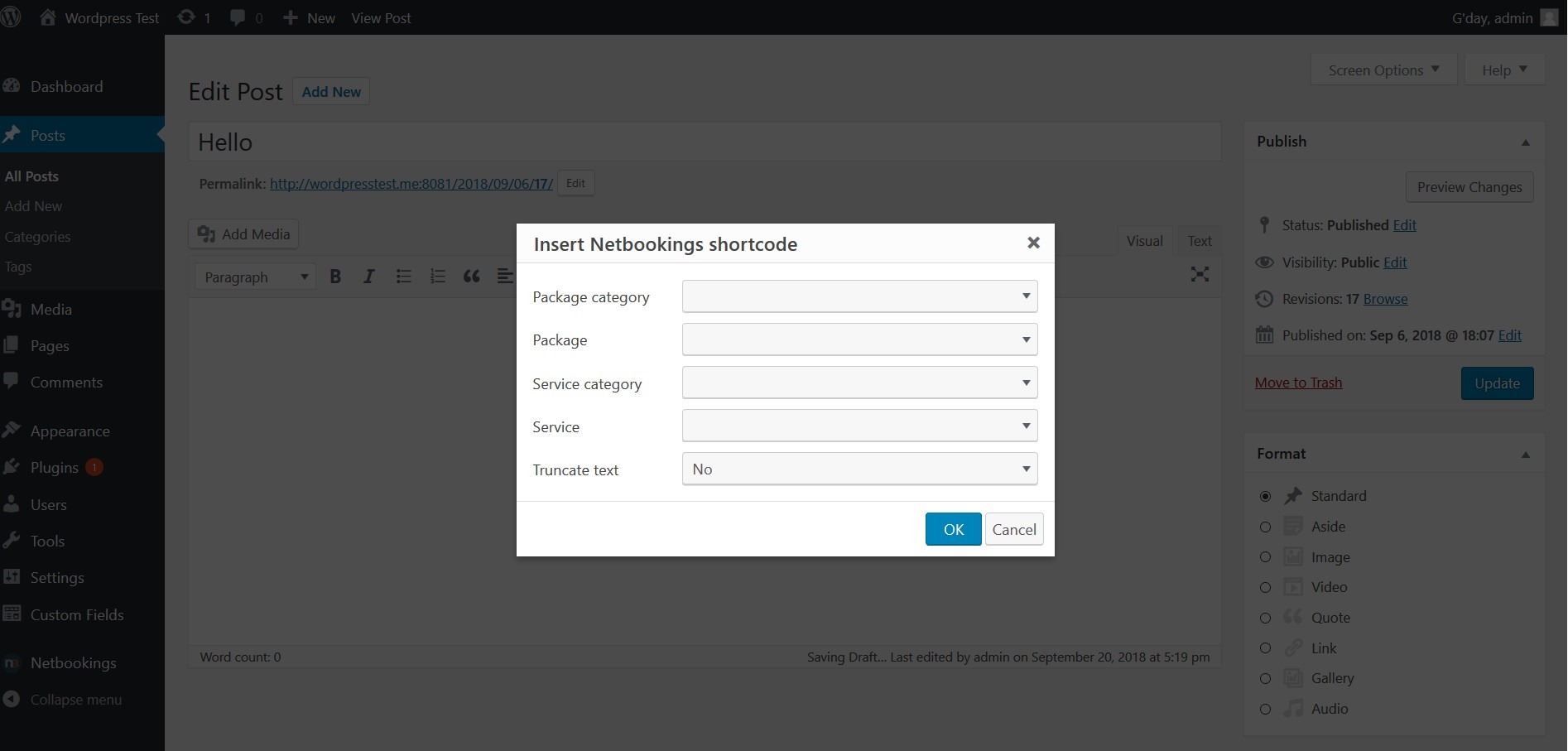The height and width of the screenshot is (751, 1568).
Task: Open the New content menu
Action: tap(309, 17)
